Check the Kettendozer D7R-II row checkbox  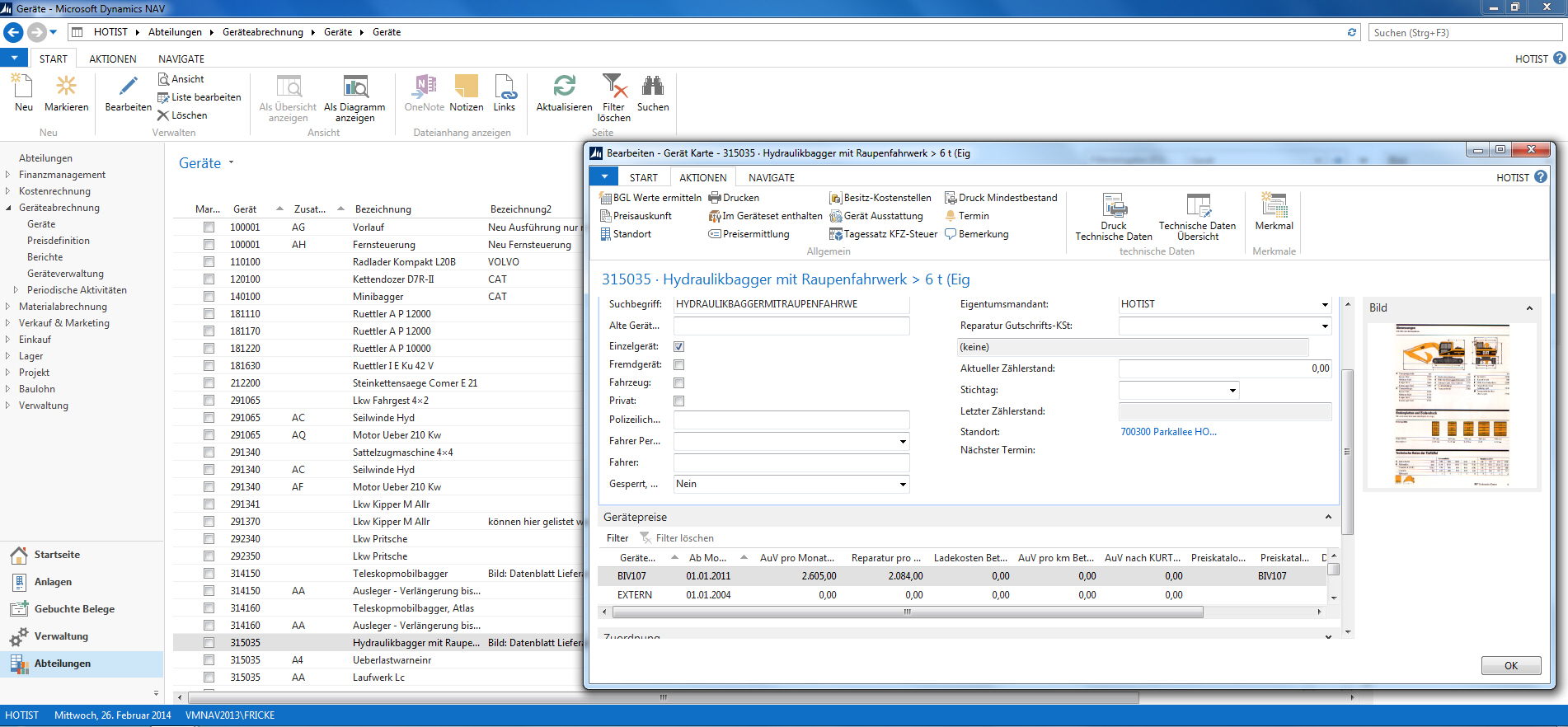click(209, 279)
